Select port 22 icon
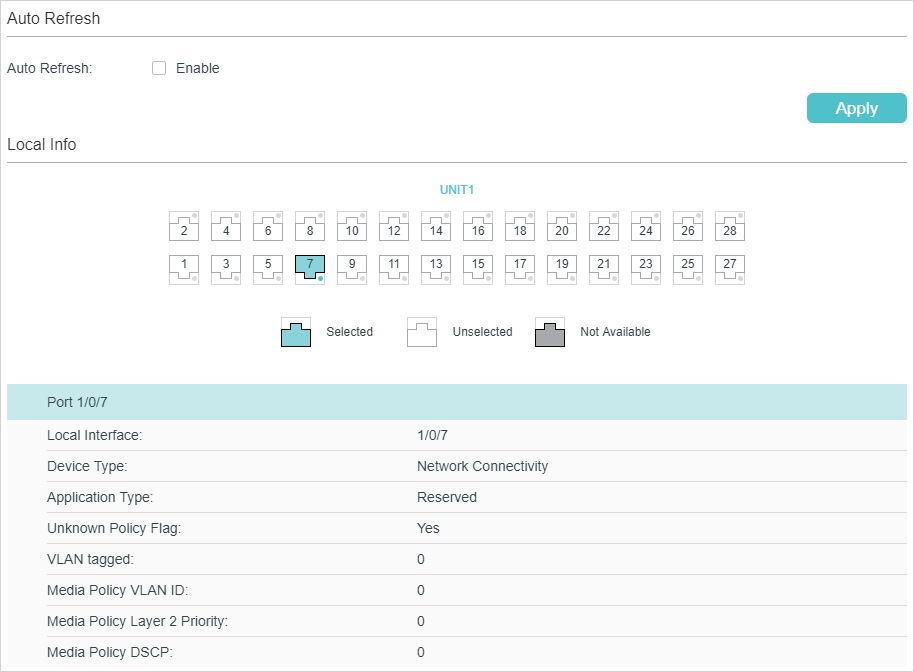 pos(604,227)
